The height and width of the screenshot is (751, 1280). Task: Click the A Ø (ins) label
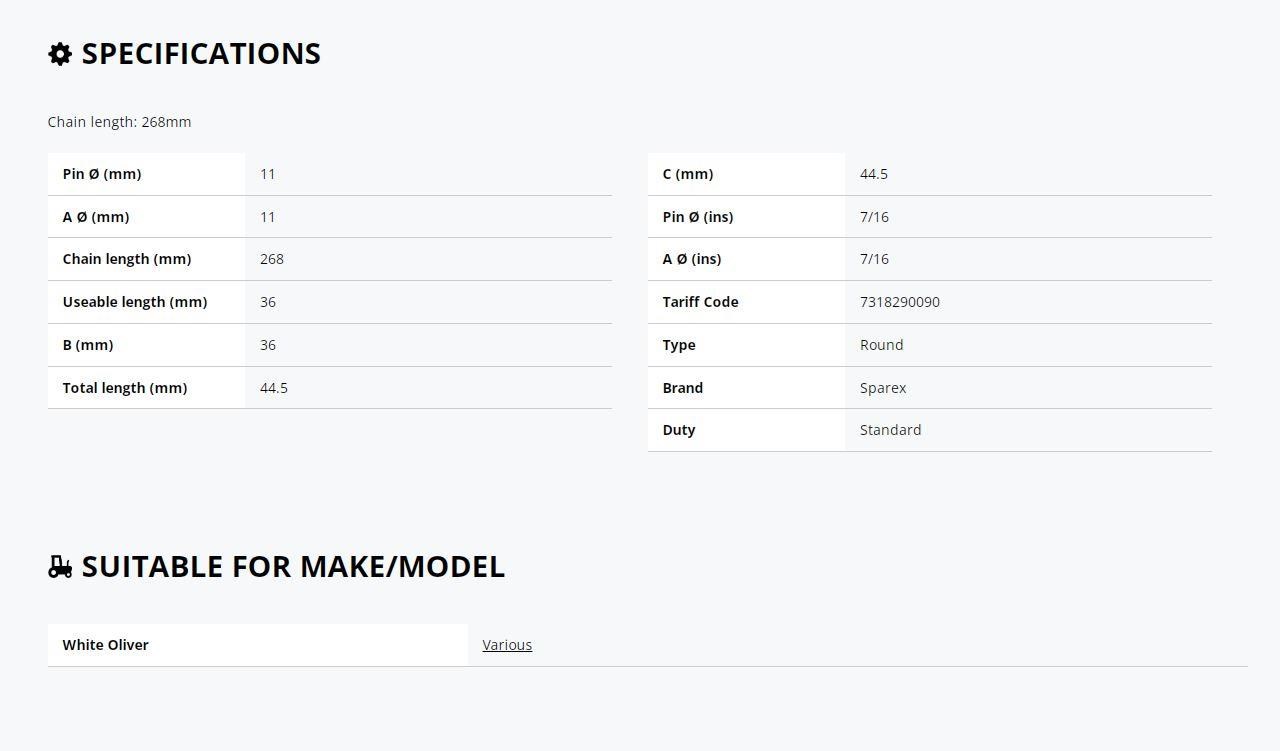coord(692,259)
